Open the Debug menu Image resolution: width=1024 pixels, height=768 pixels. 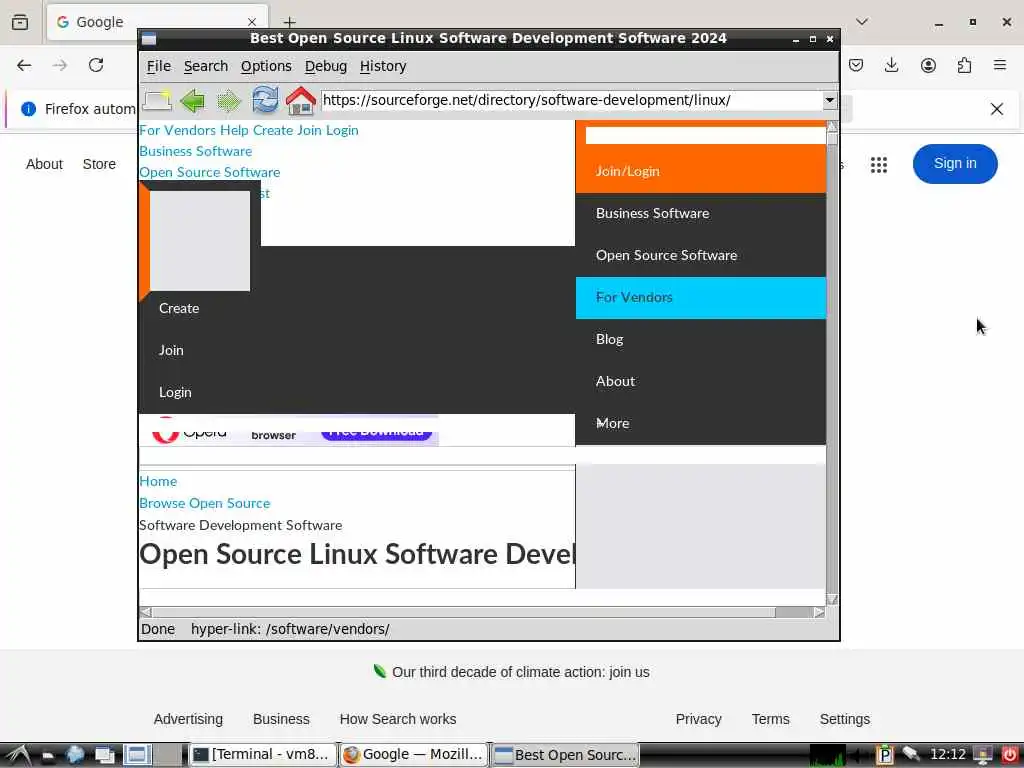(326, 66)
